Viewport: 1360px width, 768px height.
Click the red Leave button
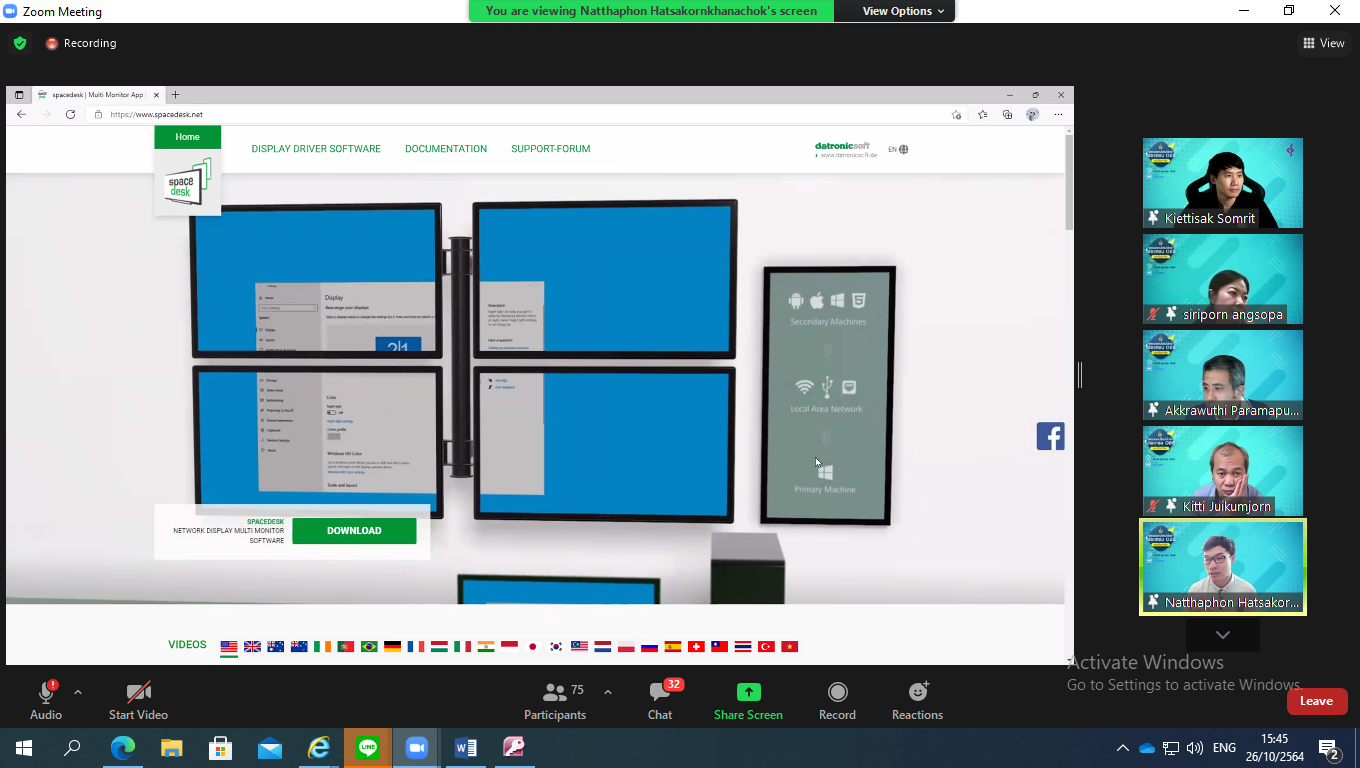(1317, 701)
